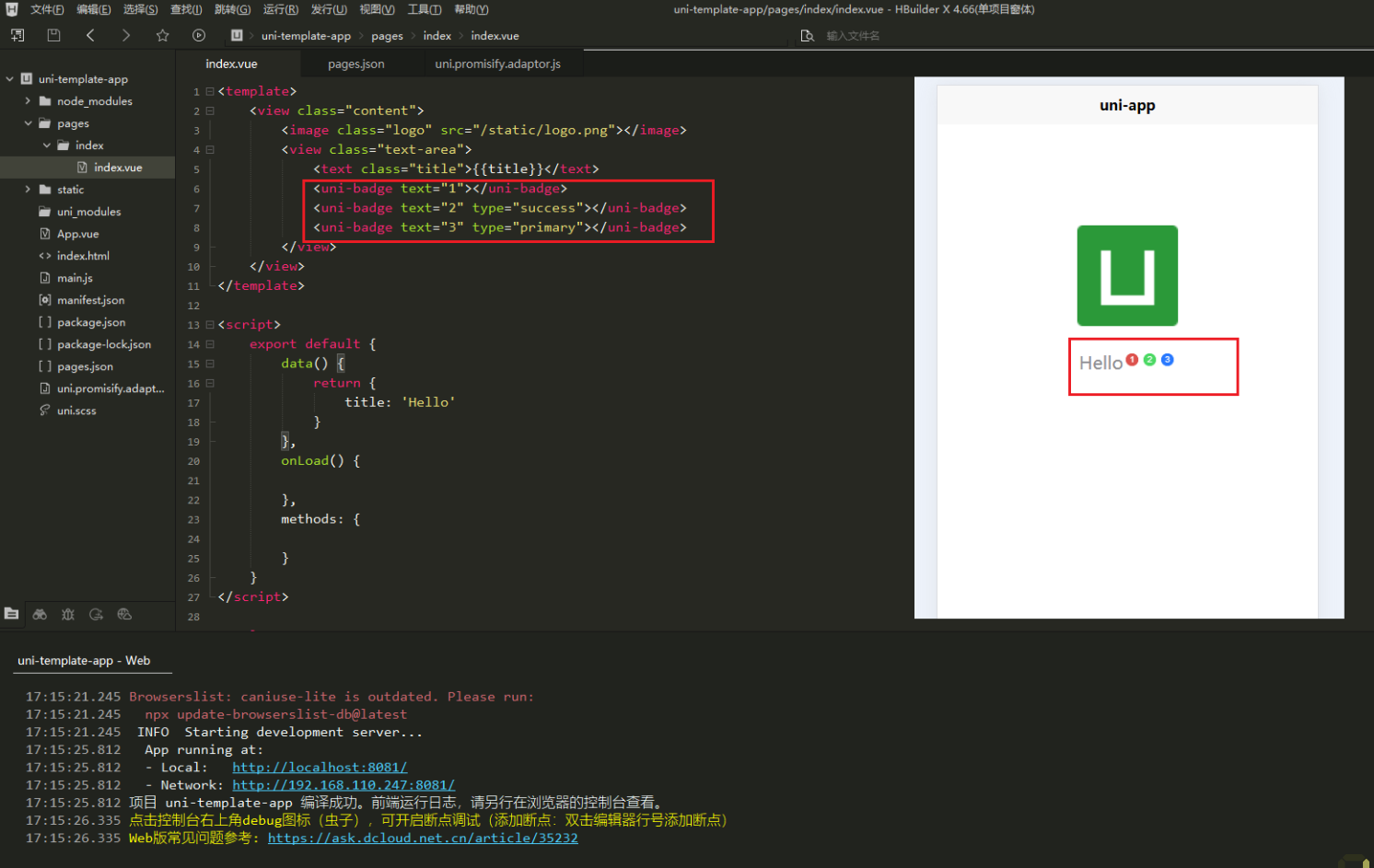This screenshot has width=1374, height=868.
Task: Fold the data() block at line 15
Action: point(210,364)
